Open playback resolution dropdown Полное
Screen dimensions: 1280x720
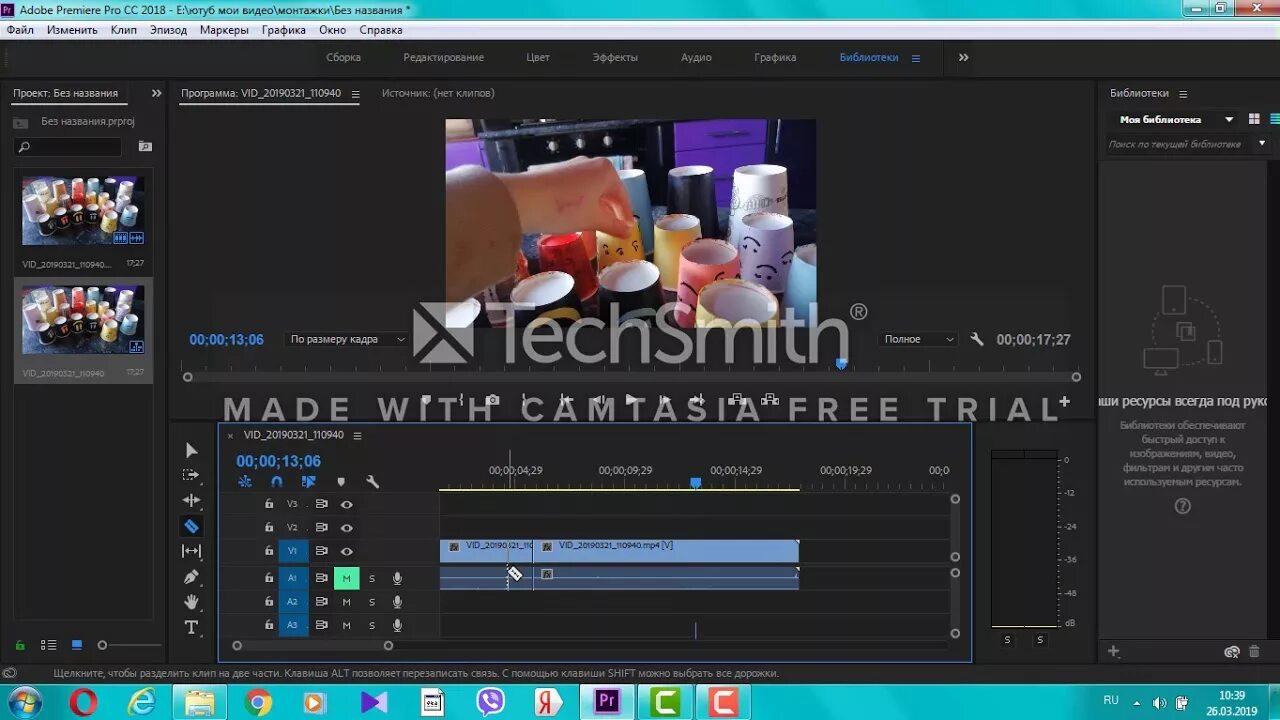pyautogui.click(x=918, y=340)
